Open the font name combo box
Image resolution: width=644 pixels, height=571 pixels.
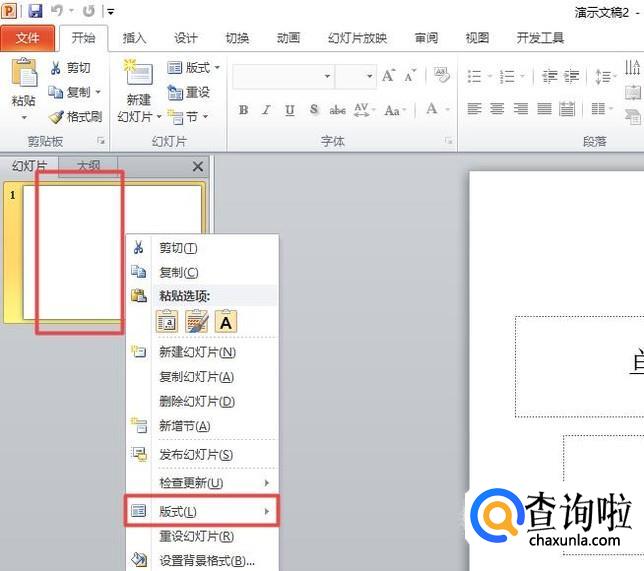coord(283,76)
